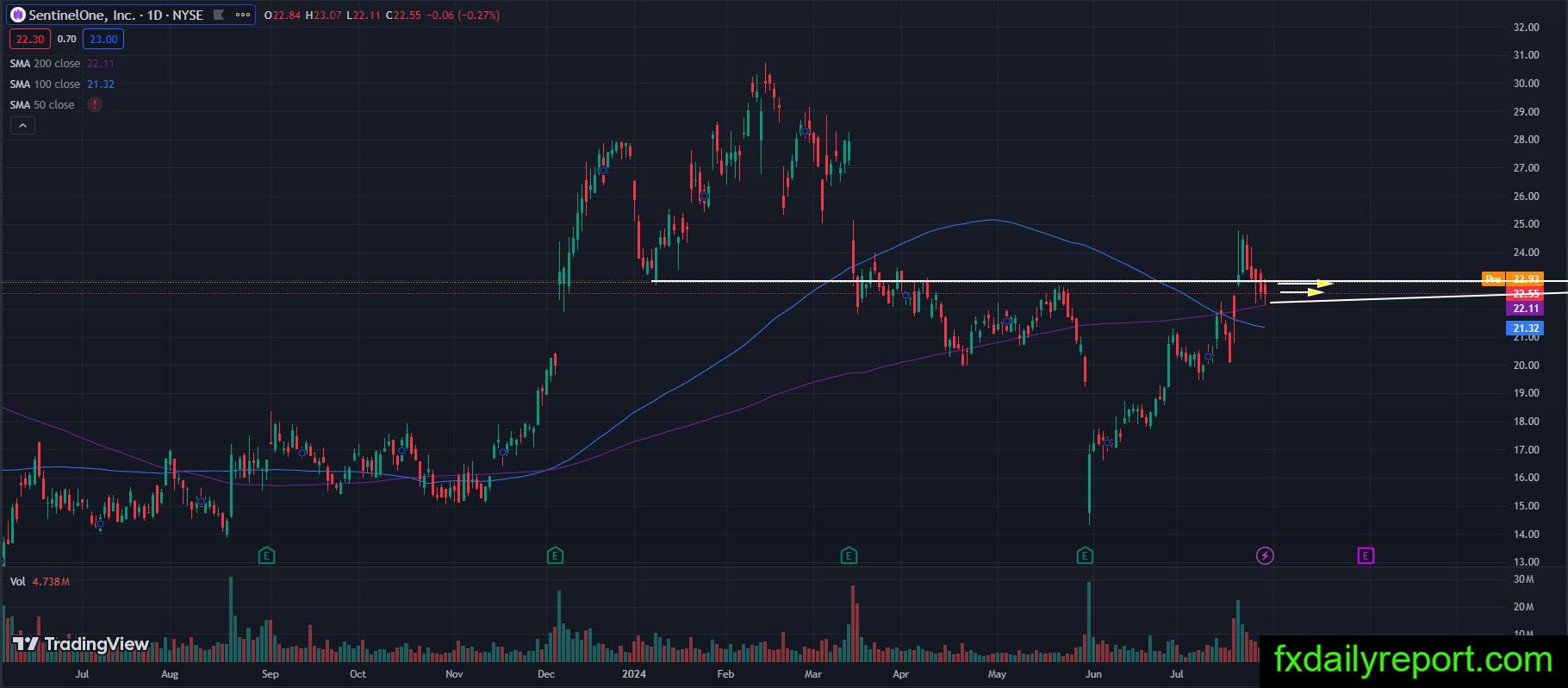Select the SMA 50 close indicator legend

42,105
